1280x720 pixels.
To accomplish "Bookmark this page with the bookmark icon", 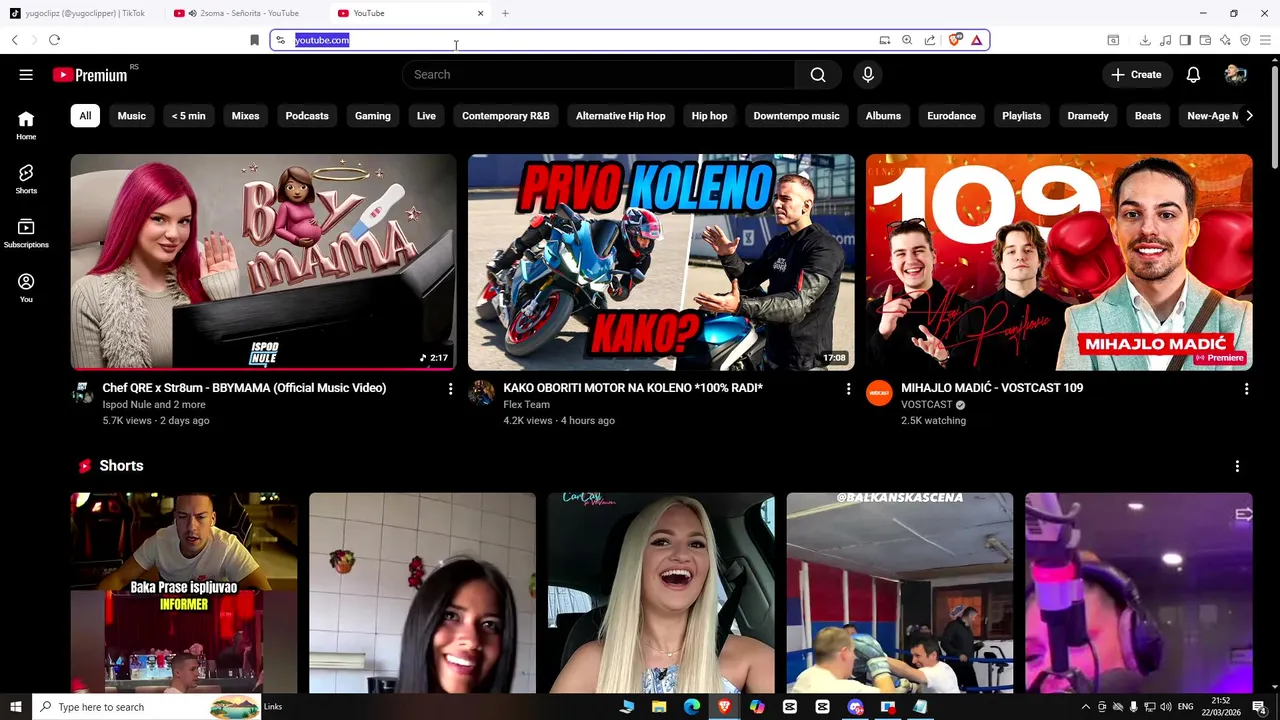I will click(x=254, y=40).
